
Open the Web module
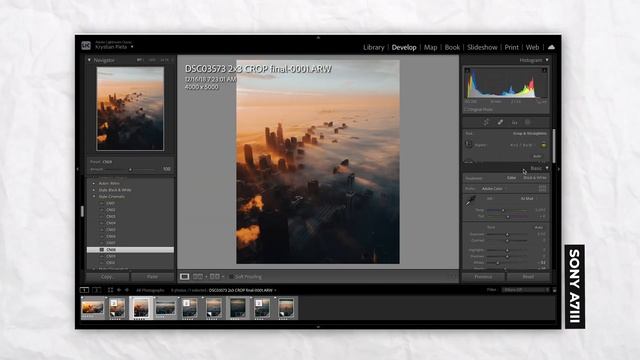[532, 47]
